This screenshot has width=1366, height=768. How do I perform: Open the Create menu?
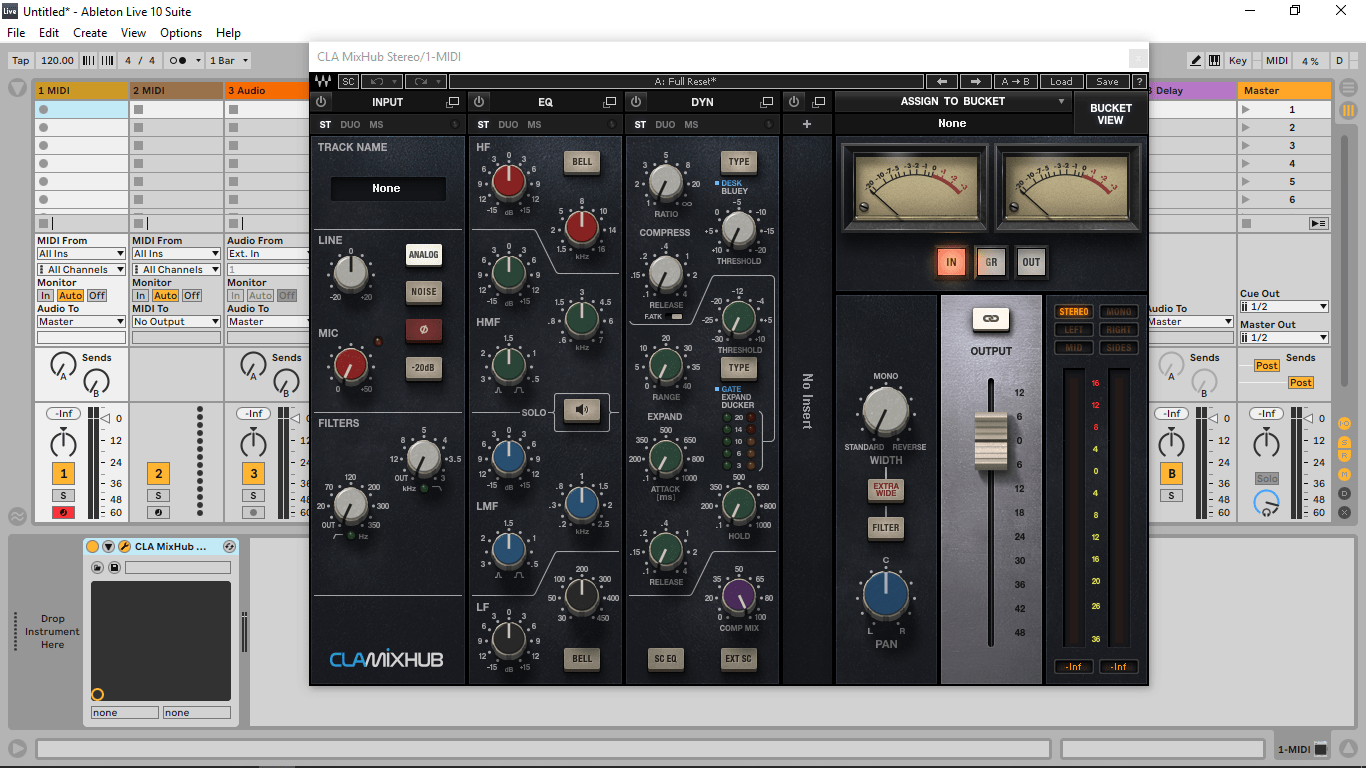click(x=90, y=33)
